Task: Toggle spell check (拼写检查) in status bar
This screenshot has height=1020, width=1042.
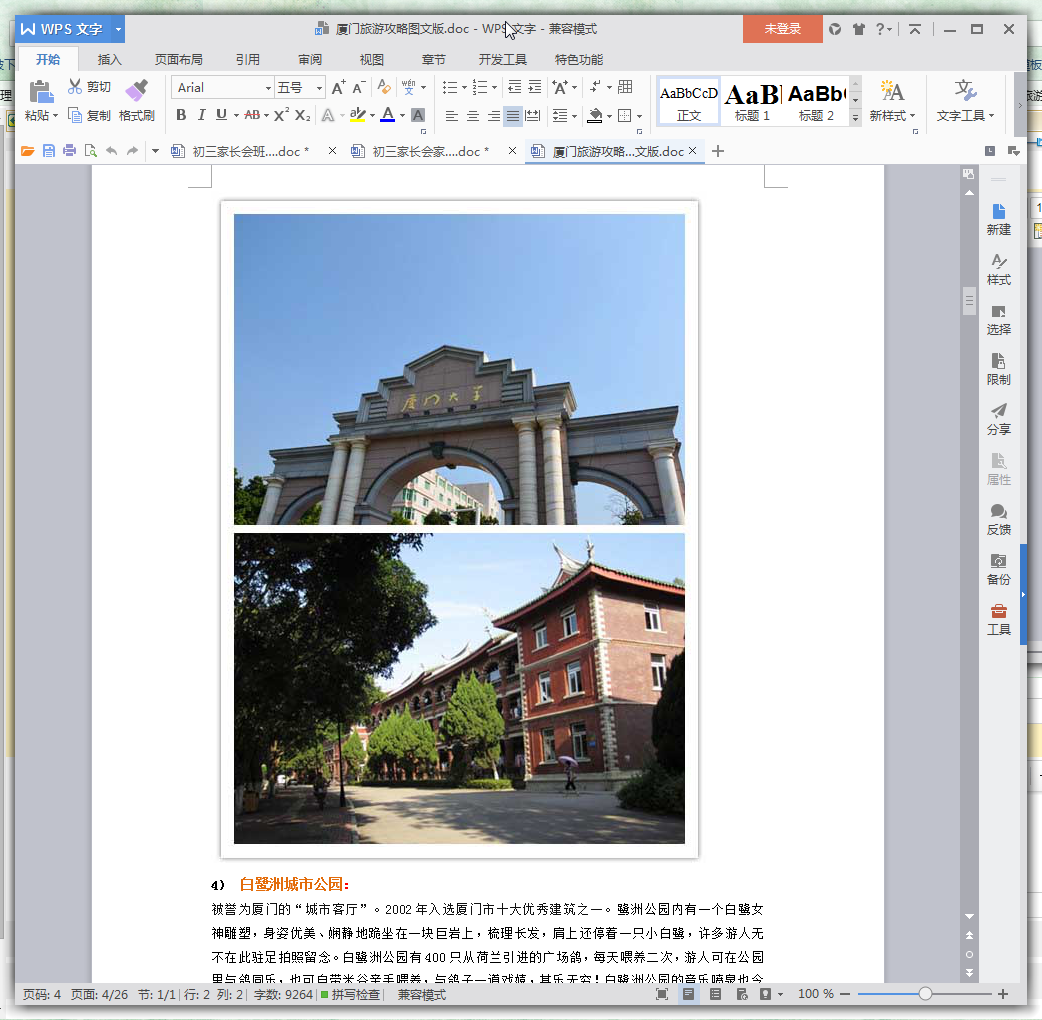Action: [x=350, y=995]
